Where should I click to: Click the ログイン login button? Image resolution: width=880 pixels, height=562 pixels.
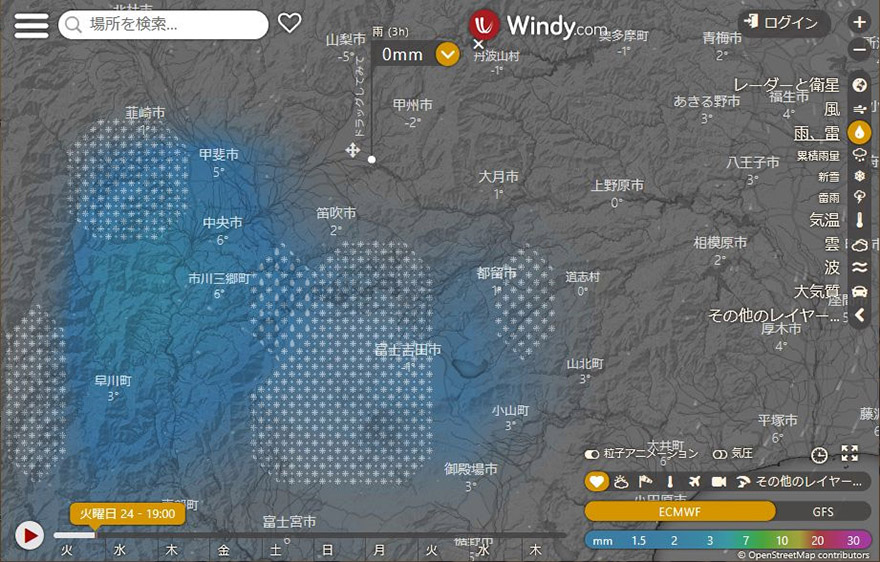[784, 24]
